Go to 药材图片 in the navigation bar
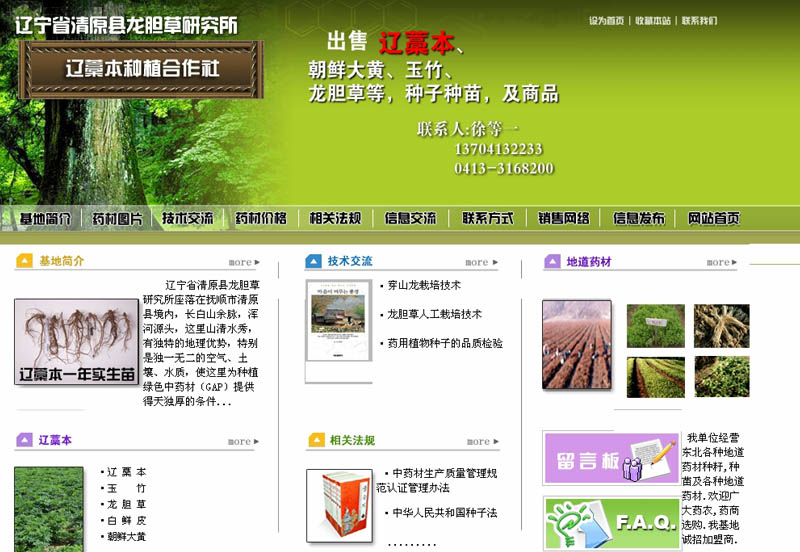Screen dimensions: 800x552 tap(117, 218)
